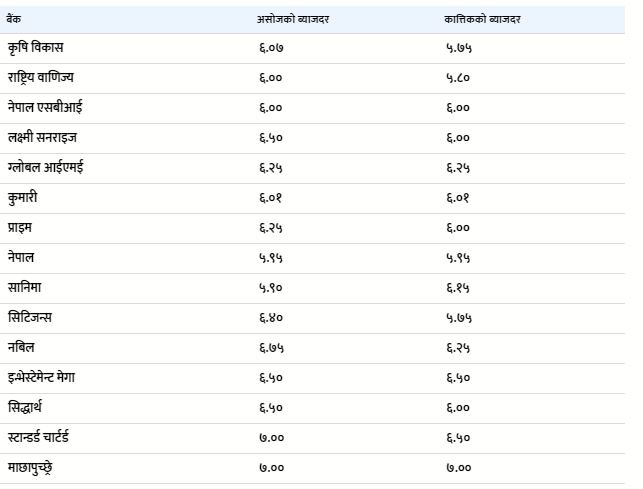Select the कुमारी bank name
The image size is (643, 489).
click(x=23, y=198)
